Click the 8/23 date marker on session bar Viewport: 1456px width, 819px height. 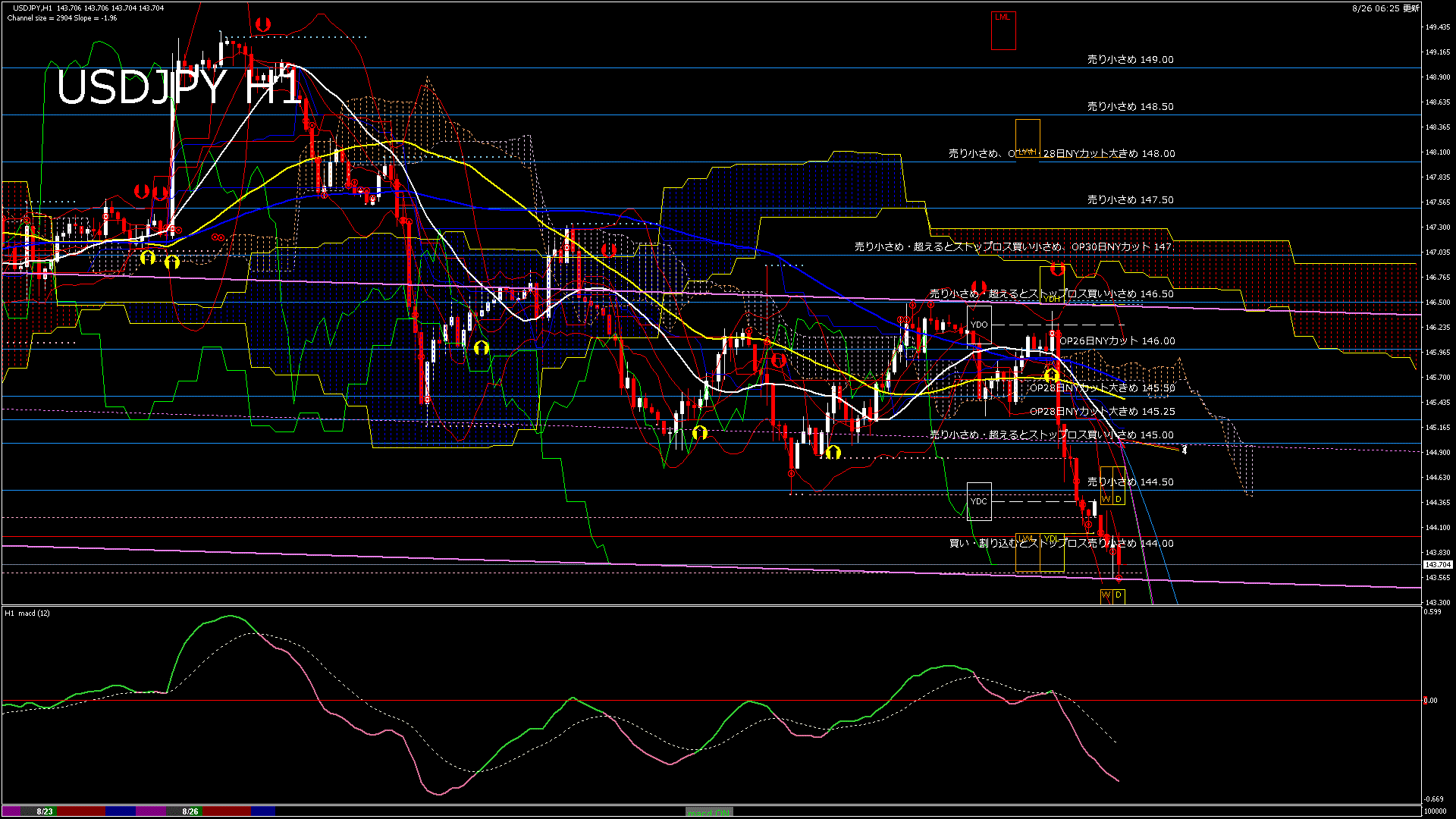(45, 811)
